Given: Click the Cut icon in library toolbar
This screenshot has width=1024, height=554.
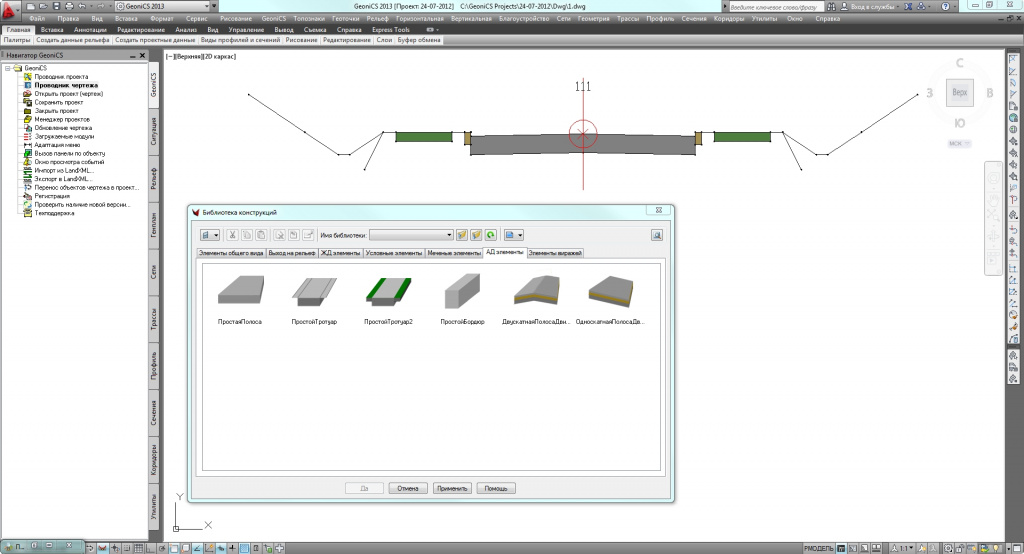Looking at the screenshot, I should pyautogui.click(x=233, y=235).
